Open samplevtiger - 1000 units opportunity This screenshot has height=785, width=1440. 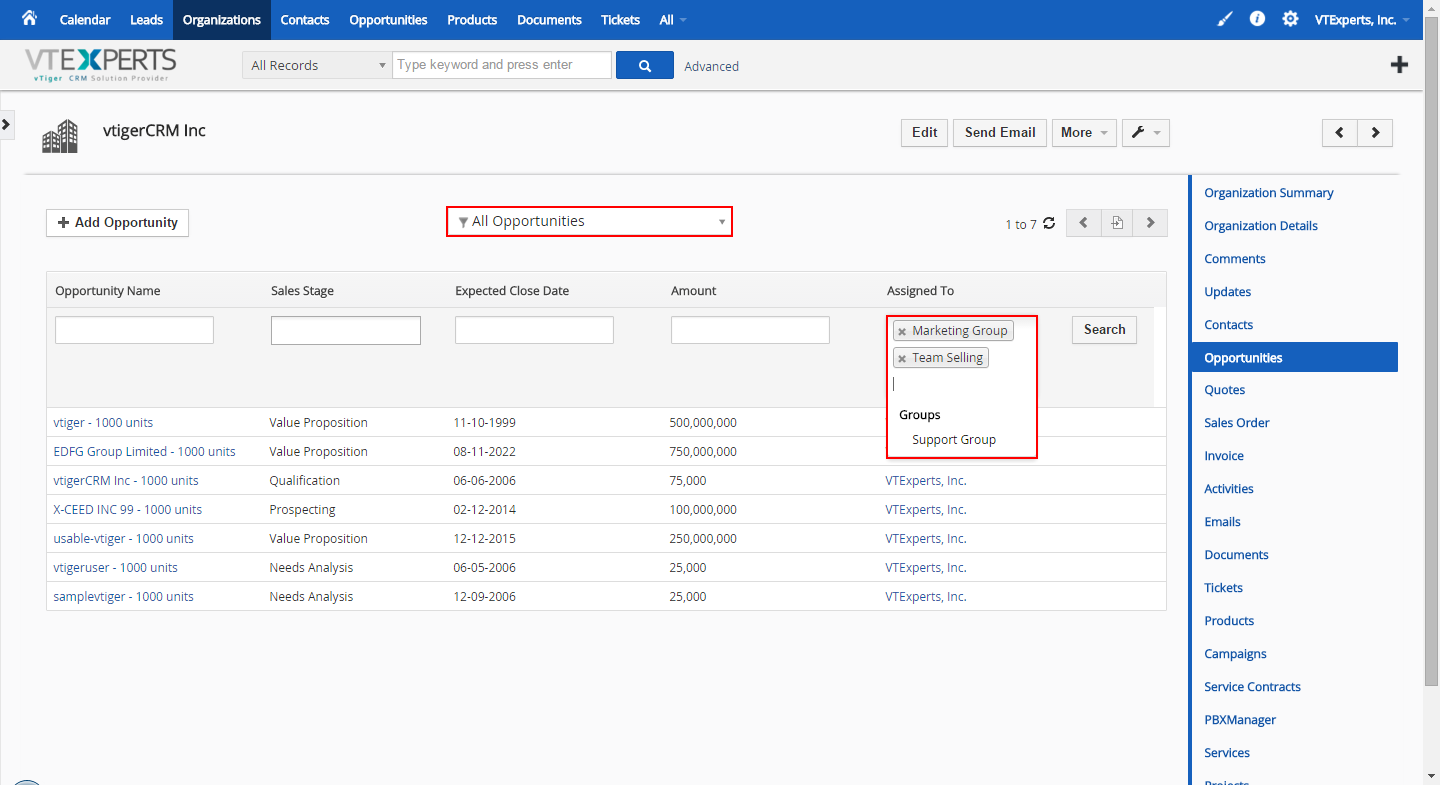click(x=123, y=597)
